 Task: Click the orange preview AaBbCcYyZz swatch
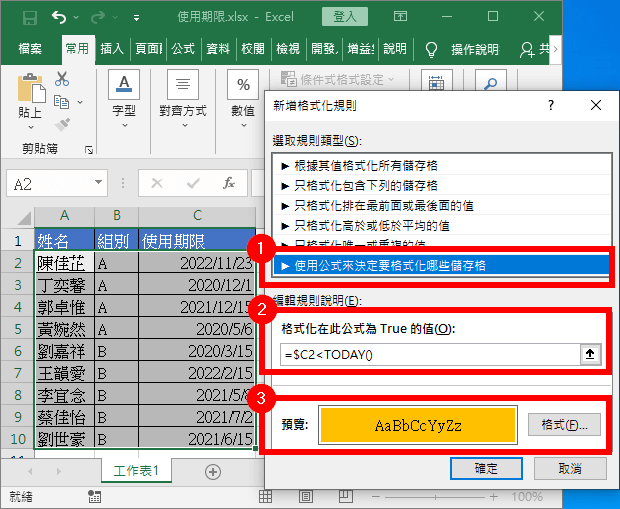[418, 425]
